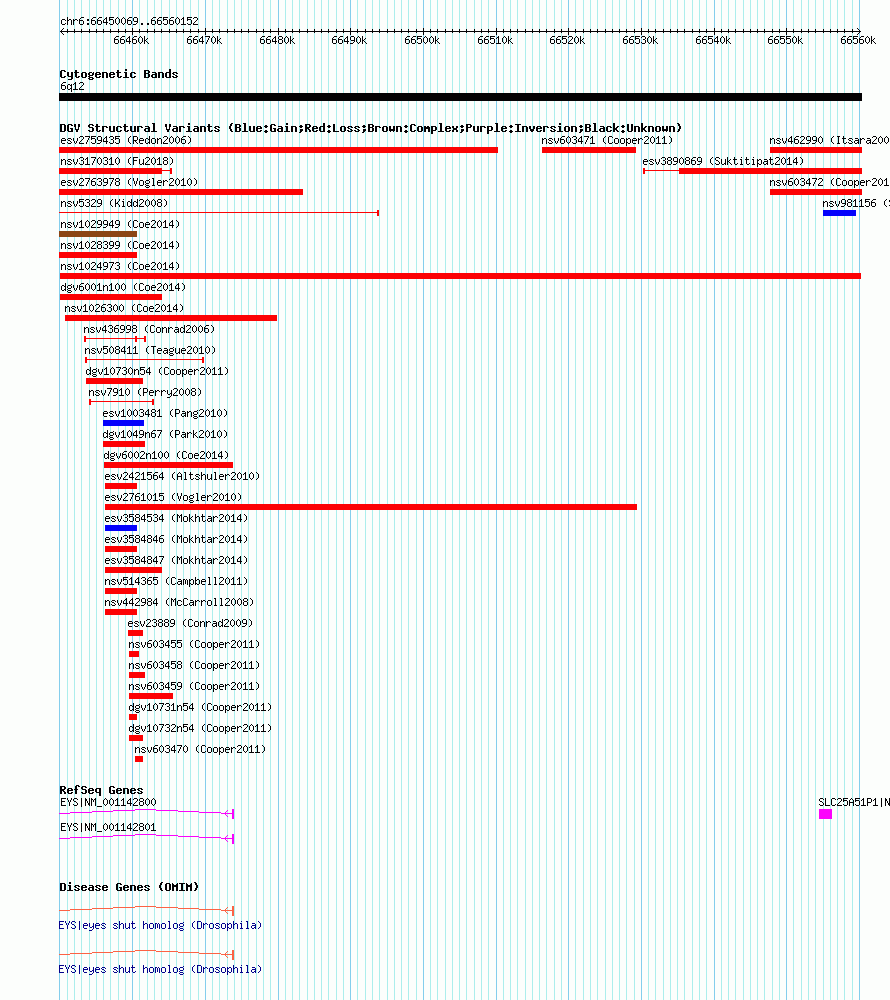Click the 66460k ruler position label

pyautogui.click(x=131, y=40)
